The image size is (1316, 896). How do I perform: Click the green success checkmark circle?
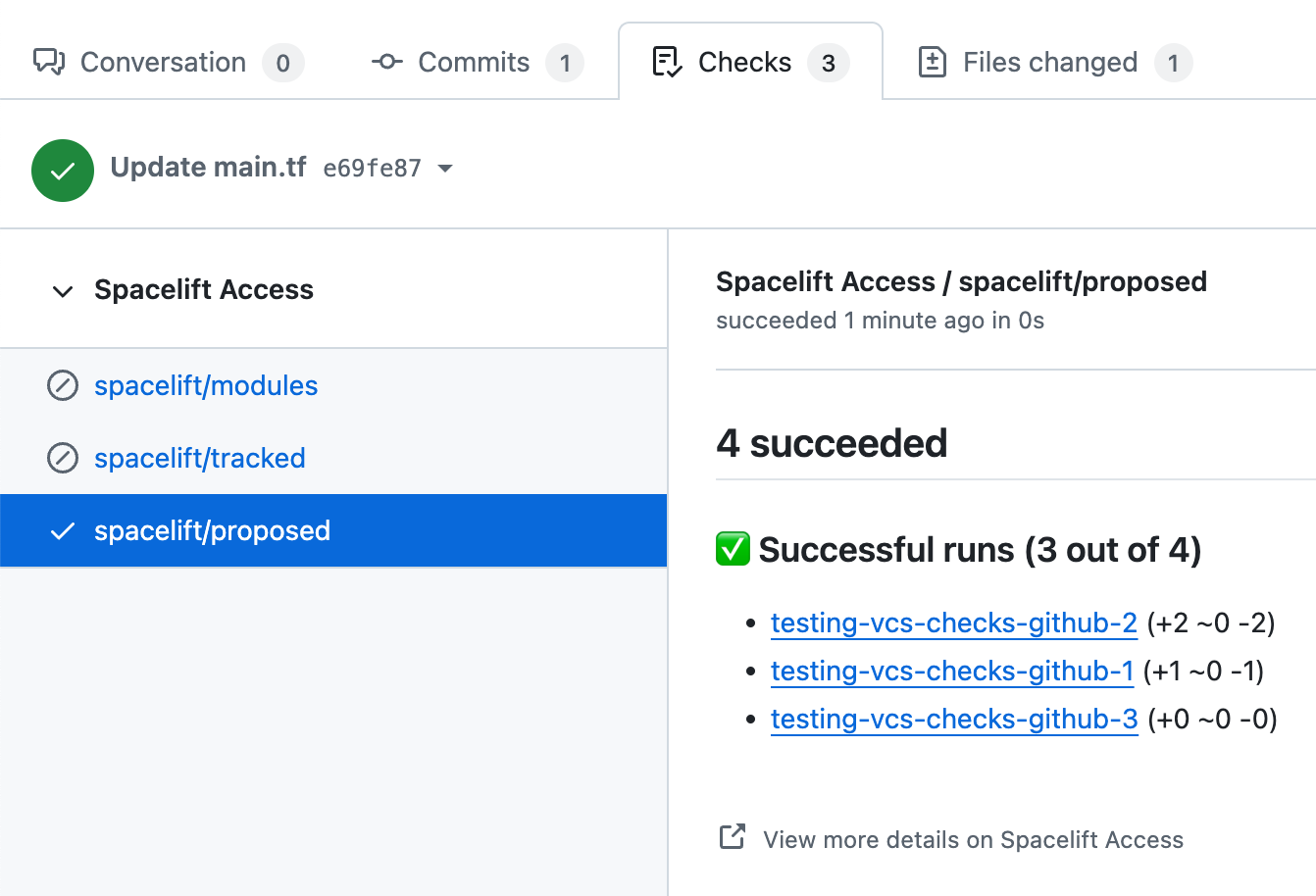[x=63, y=171]
